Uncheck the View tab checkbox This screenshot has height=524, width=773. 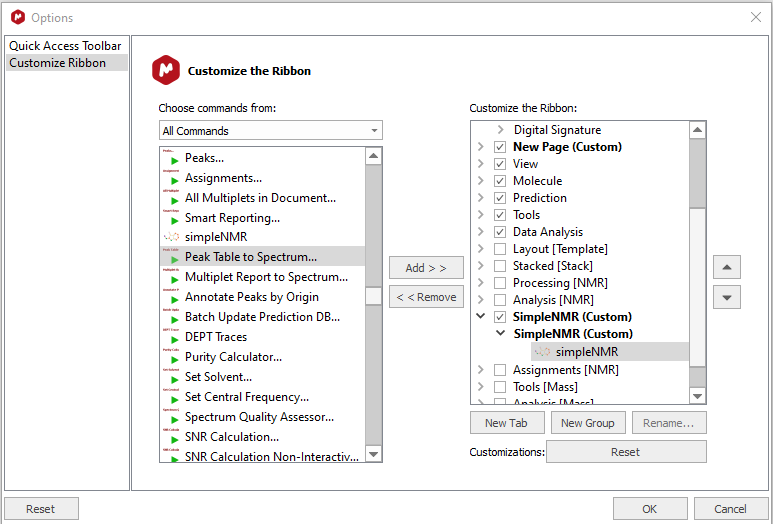pos(500,164)
